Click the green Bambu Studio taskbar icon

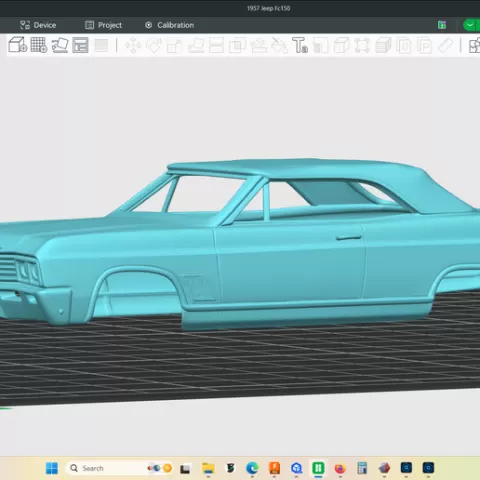click(318, 468)
